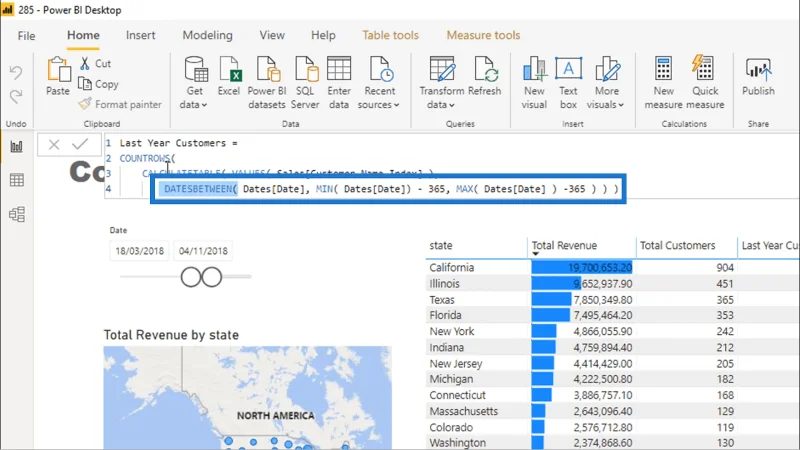Image resolution: width=800 pixels, height=450 pixels.
Task: Click the left date slider handle
Action: point(191,277)
